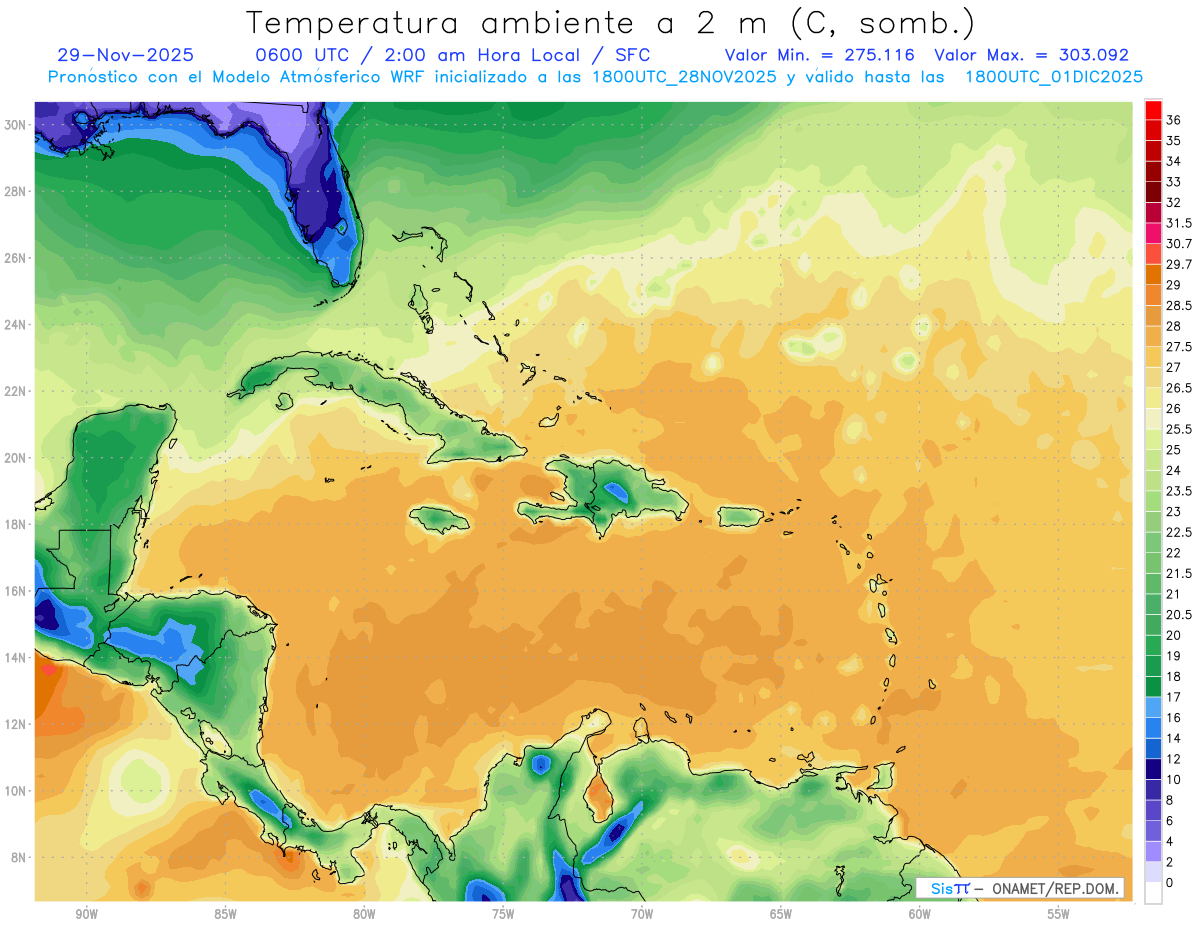Click the latitude axis label "20N"

[x=15, y=457]
